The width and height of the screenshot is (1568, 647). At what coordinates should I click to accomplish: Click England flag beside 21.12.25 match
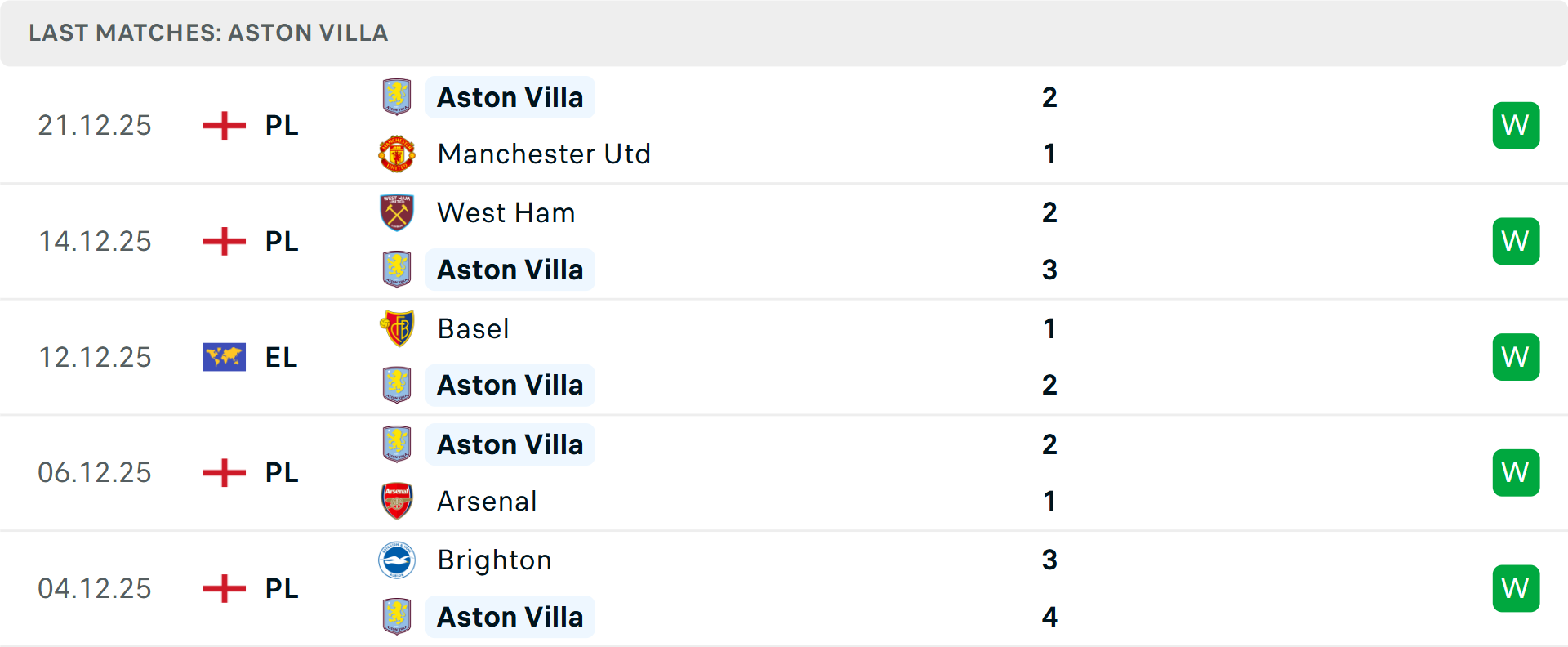(225, 126)
